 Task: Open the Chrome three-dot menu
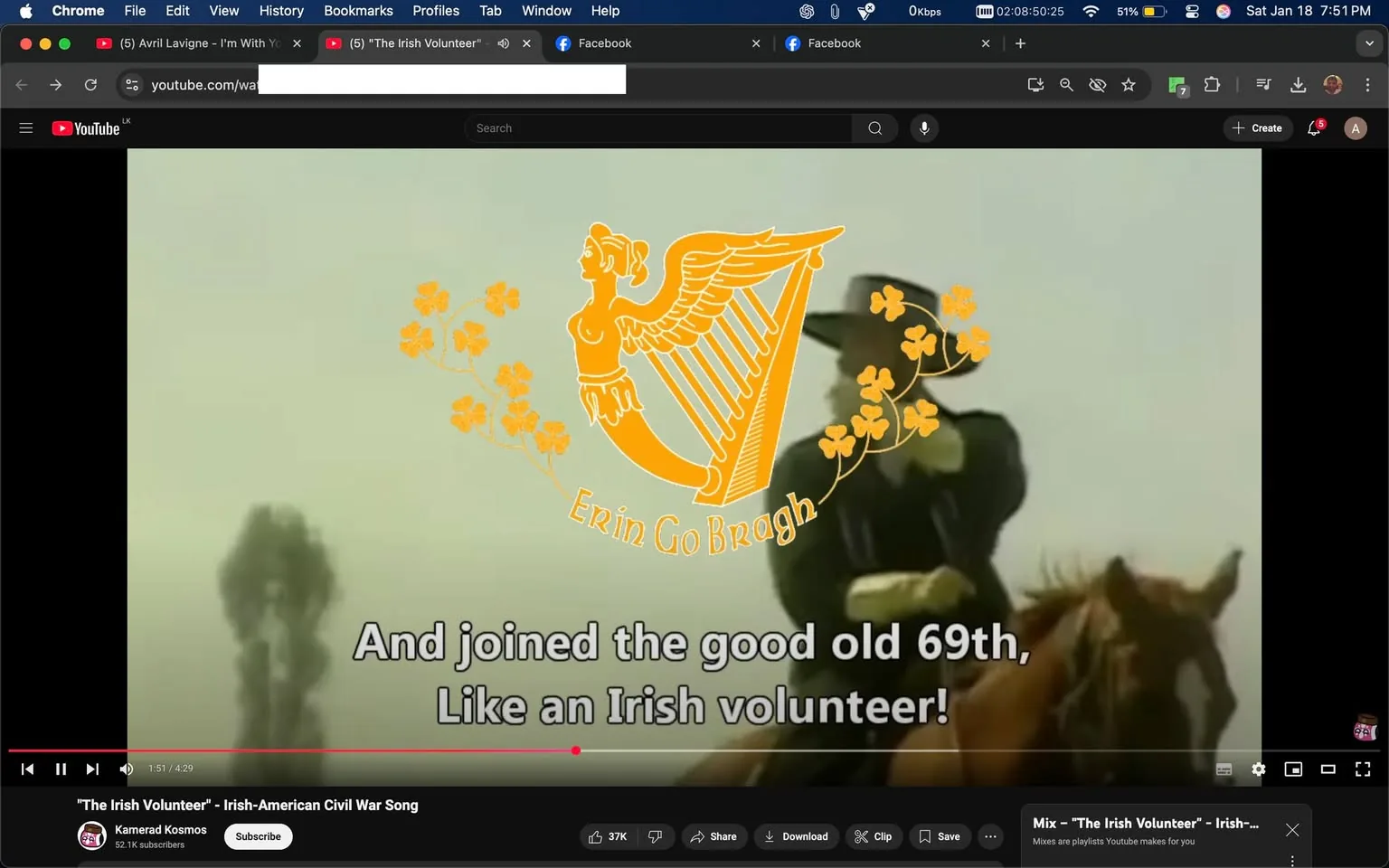[1368, 84]
